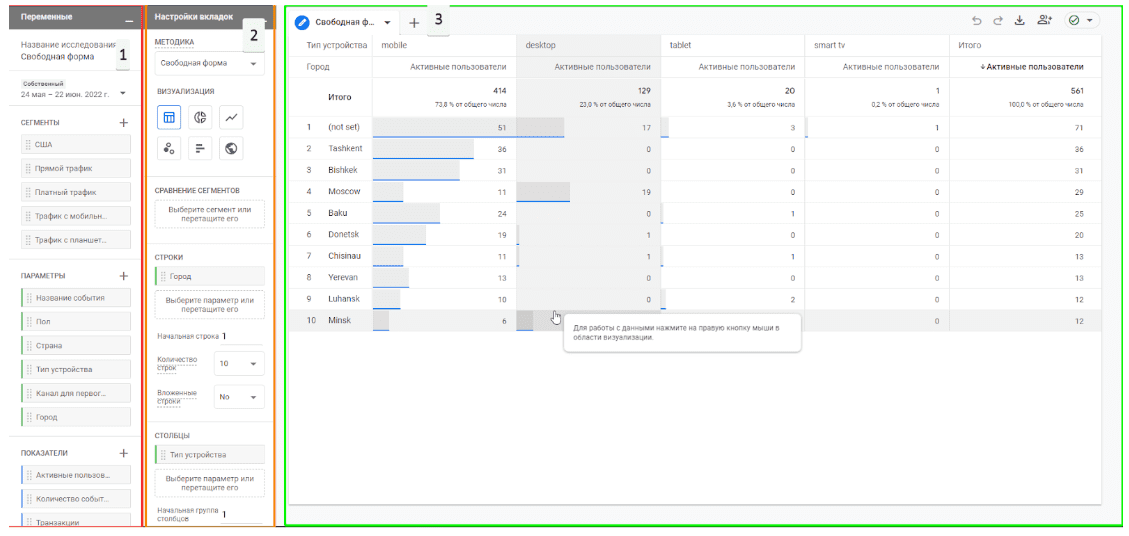Click the Канал для первог... parameter

click(x=76, y=393)
